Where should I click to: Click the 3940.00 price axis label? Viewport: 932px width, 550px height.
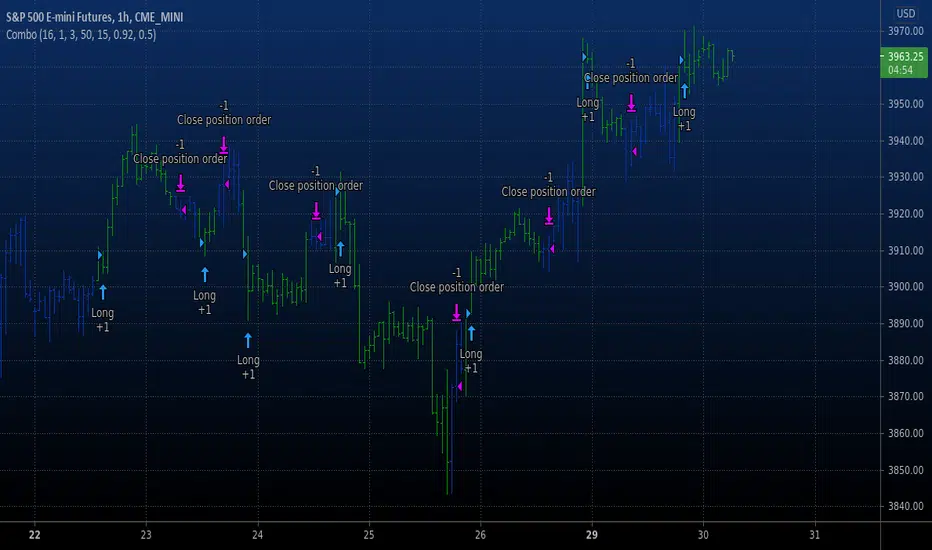(x=906, y=141)
